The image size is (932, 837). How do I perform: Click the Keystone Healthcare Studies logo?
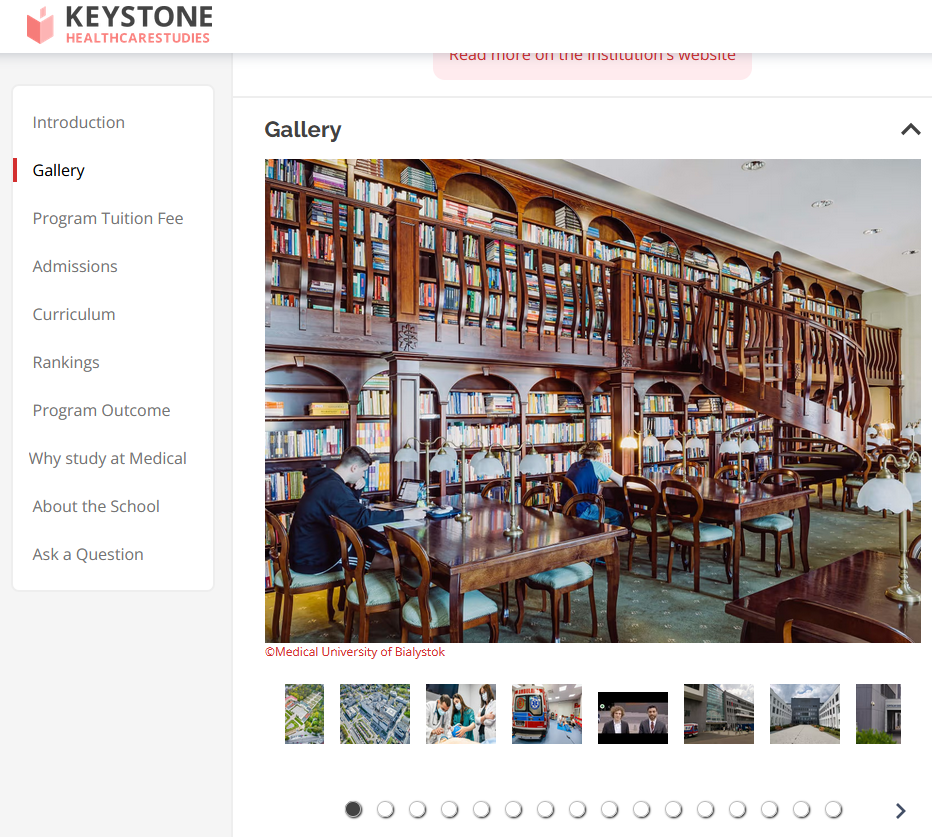[119, 25]
